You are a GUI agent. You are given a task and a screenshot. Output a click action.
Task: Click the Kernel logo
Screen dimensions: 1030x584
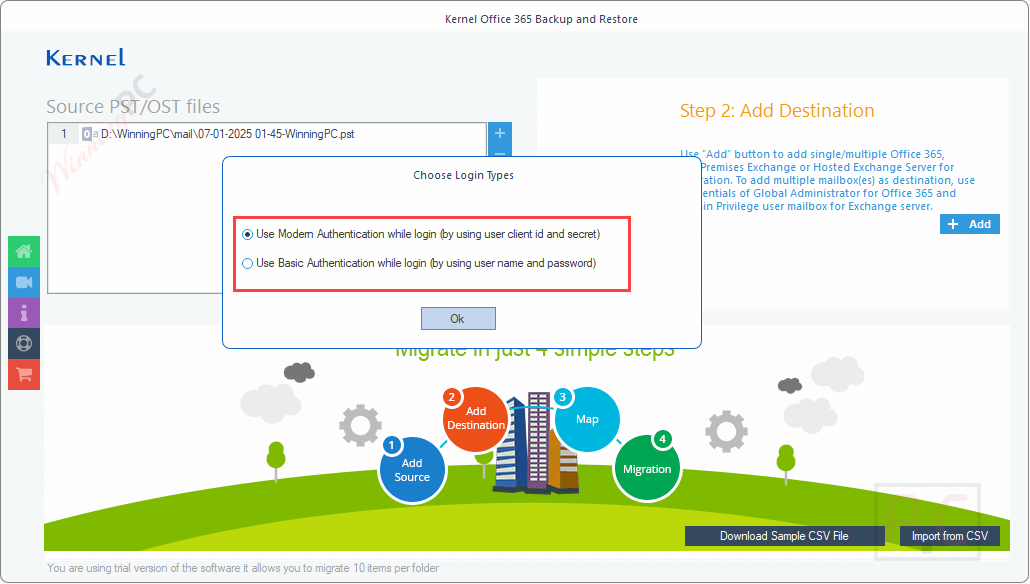[x=85, y=57]
